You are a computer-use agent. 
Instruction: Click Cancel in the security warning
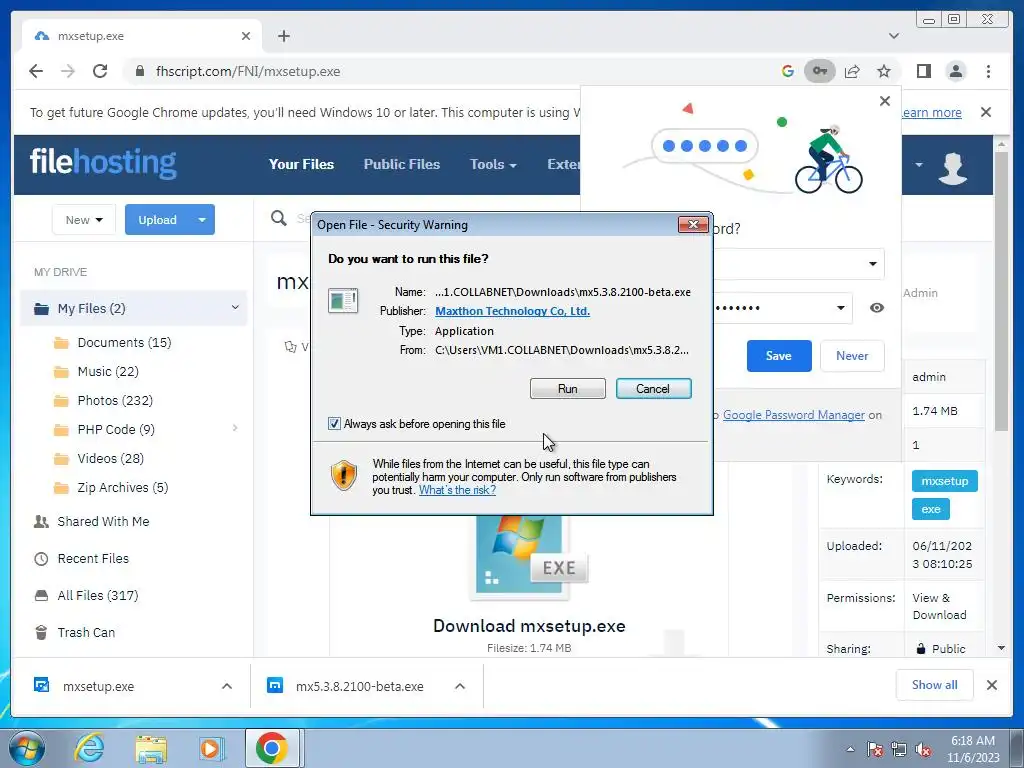click(x=653, y=389)
